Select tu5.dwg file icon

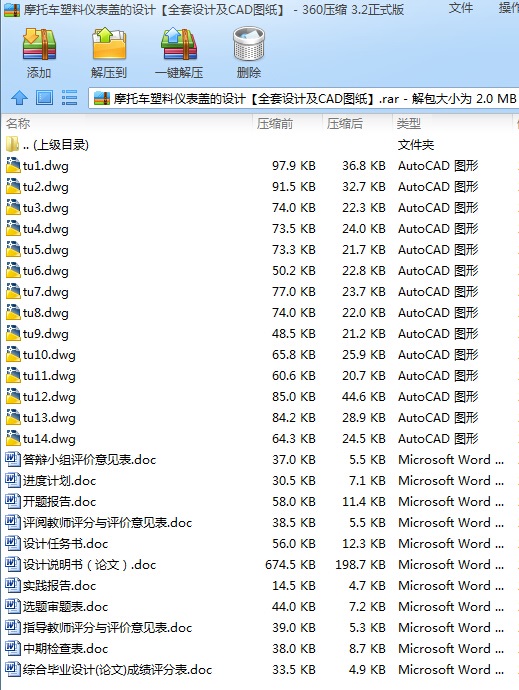pyautogui.click(x=13, y=250)
